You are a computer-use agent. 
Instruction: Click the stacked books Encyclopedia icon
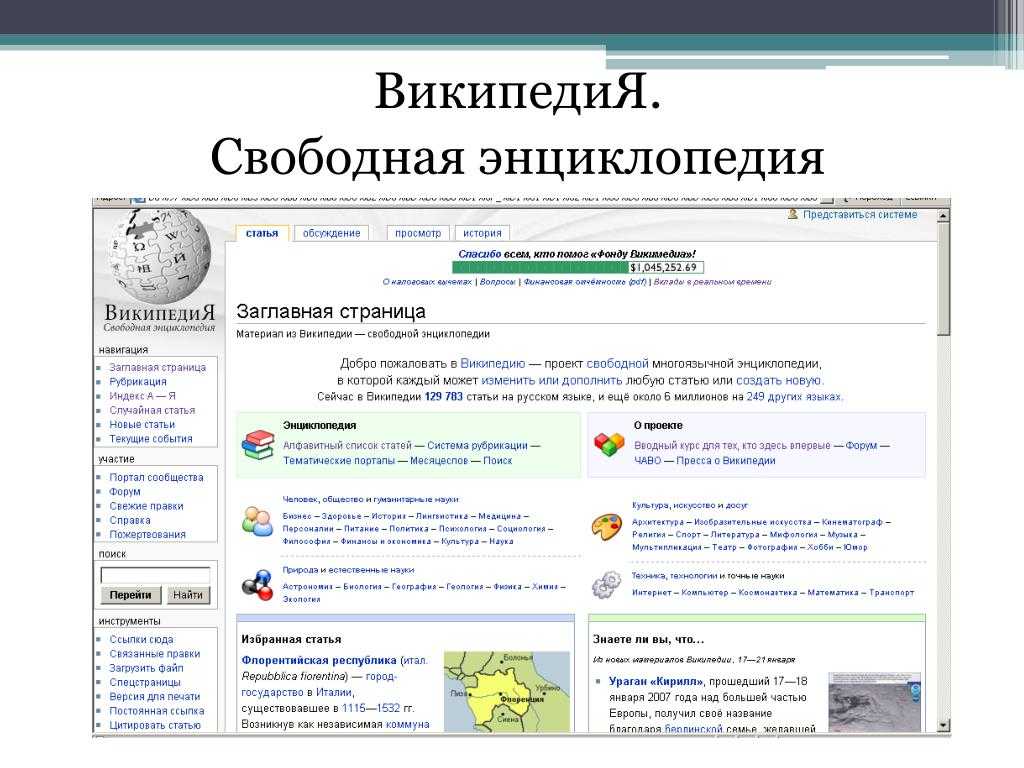point(258,445)
